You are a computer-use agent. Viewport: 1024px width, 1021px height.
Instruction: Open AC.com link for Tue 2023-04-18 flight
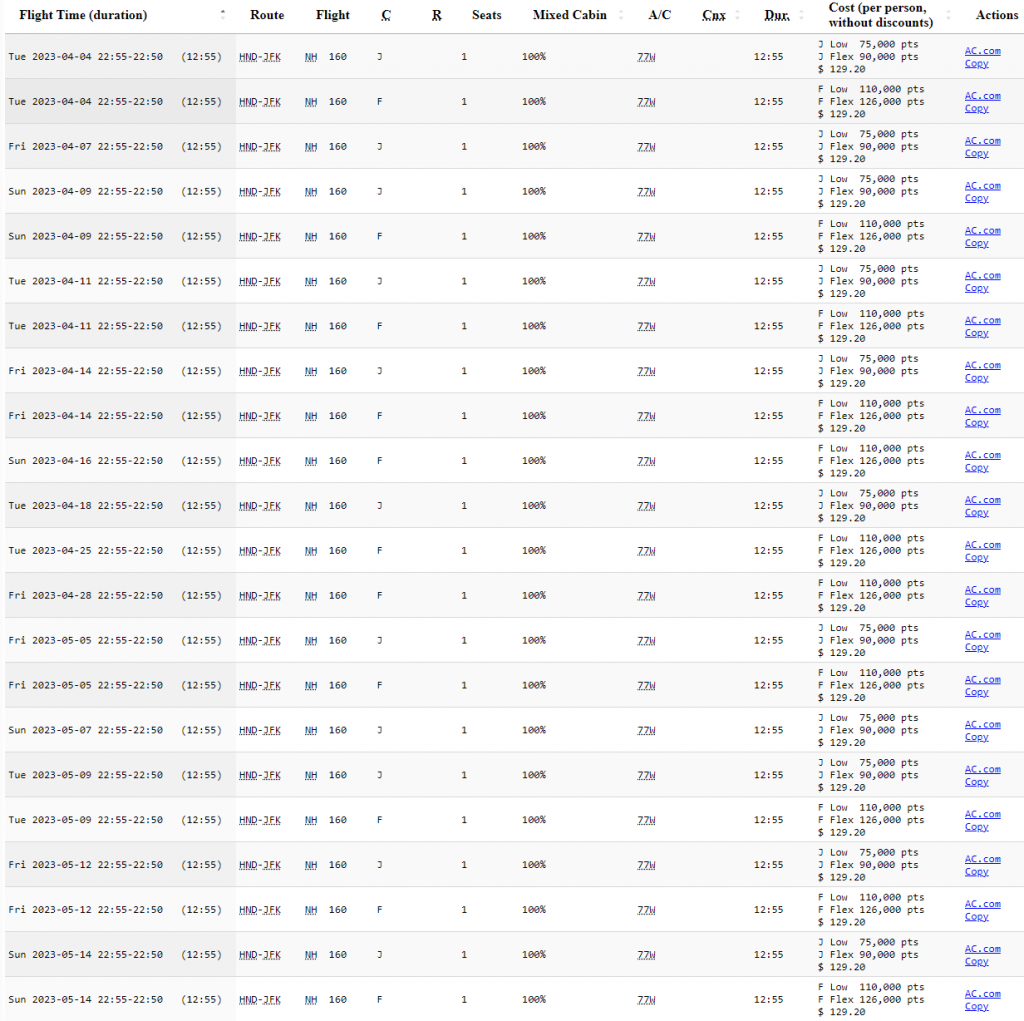pos(982,500)
